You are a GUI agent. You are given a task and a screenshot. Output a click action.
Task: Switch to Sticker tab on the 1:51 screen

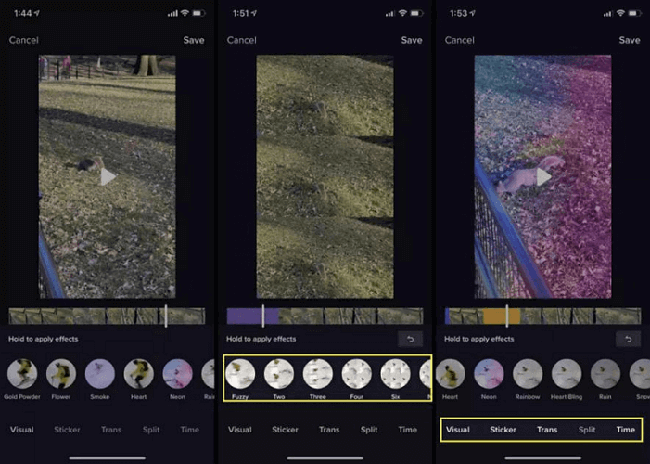click(x=285, y=430)
